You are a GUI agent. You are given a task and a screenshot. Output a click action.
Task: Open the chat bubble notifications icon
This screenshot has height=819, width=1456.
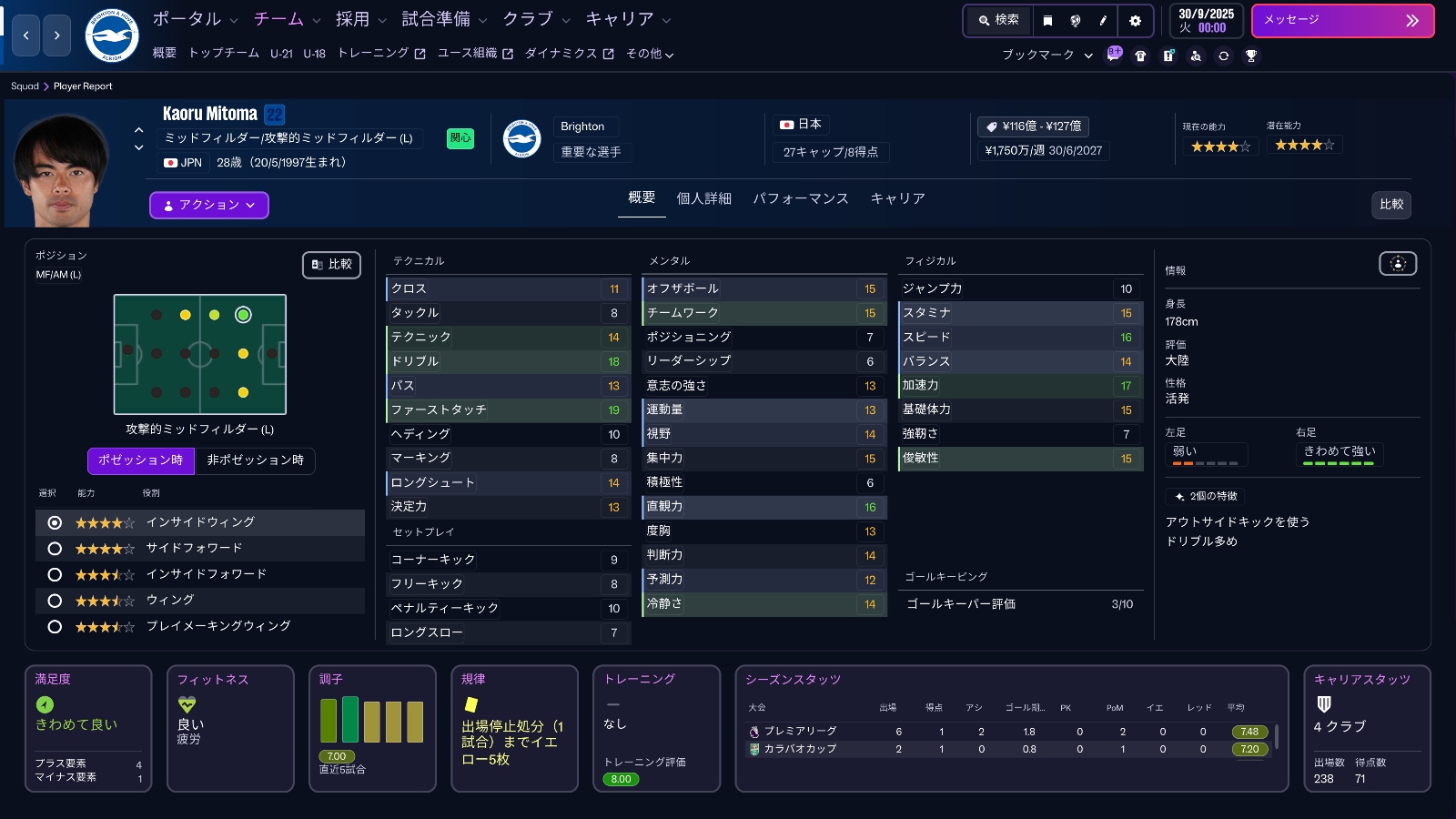[1114, 55]
